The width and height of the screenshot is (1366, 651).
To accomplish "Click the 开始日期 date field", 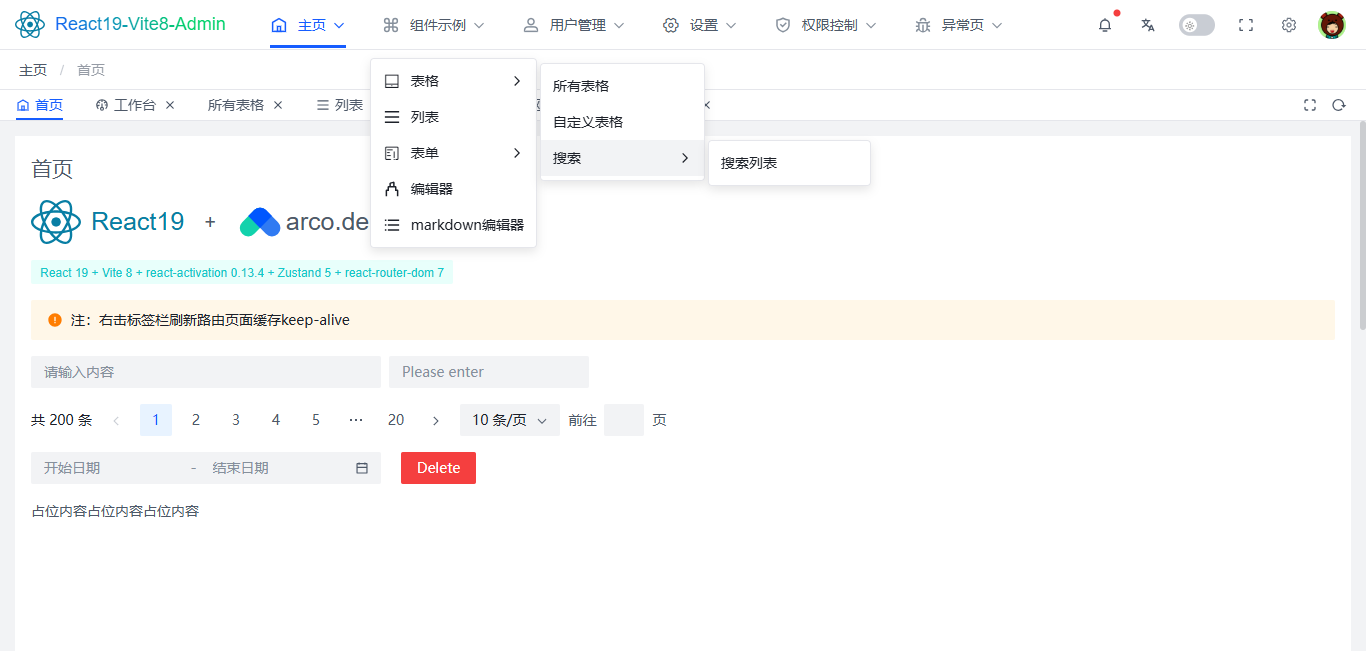I will point(110,468).
